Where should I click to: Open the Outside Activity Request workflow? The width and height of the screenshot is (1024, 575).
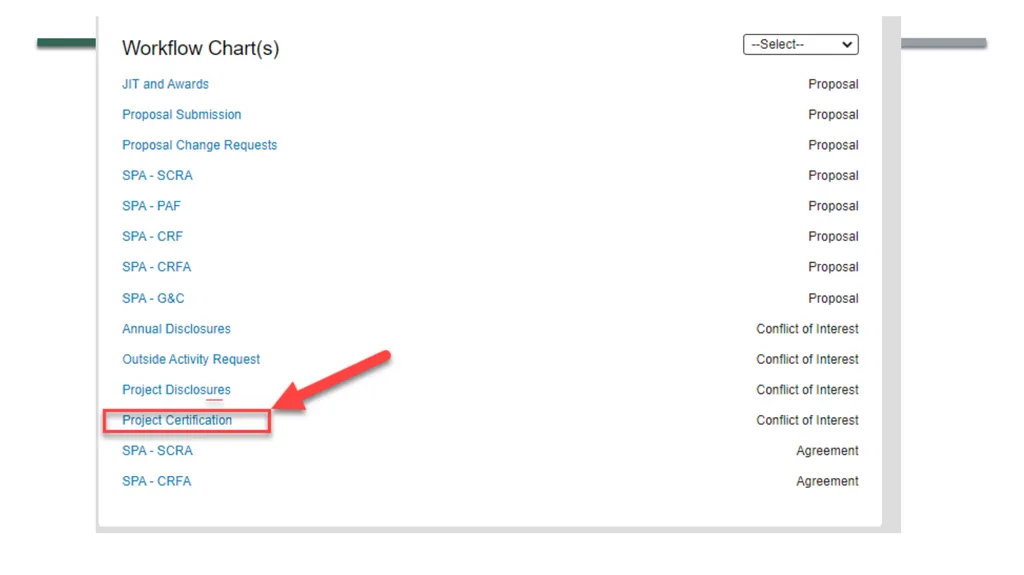[191, 359]
